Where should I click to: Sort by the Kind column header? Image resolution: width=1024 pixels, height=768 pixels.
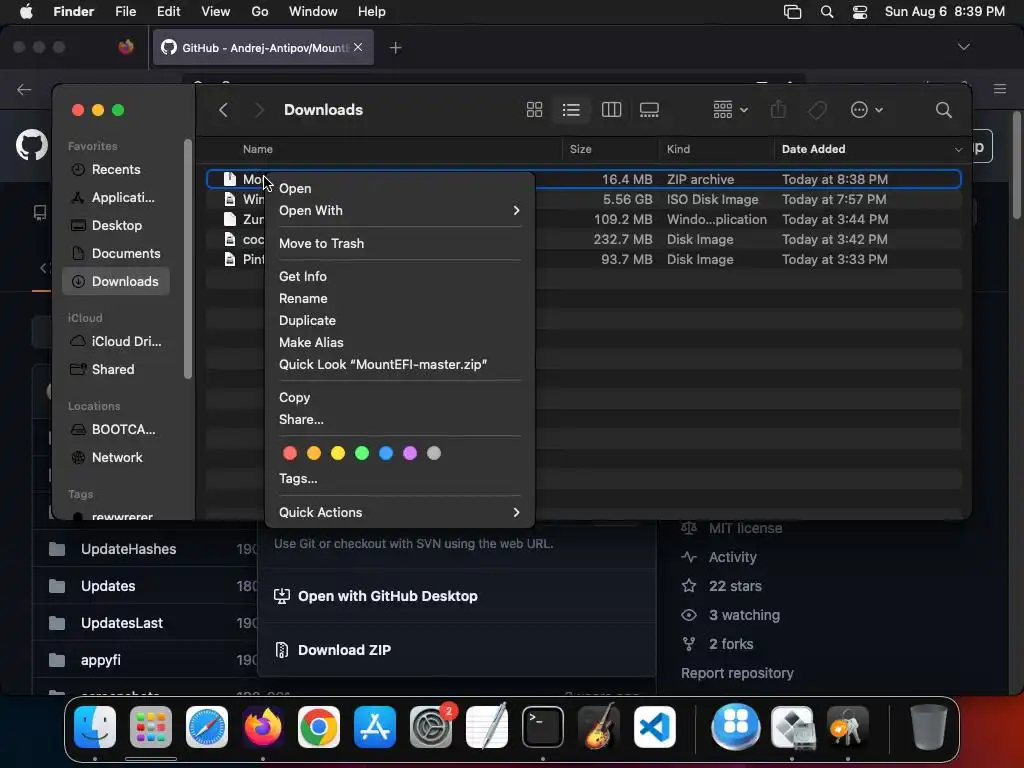pyautogui.click(x=679, y=150)
